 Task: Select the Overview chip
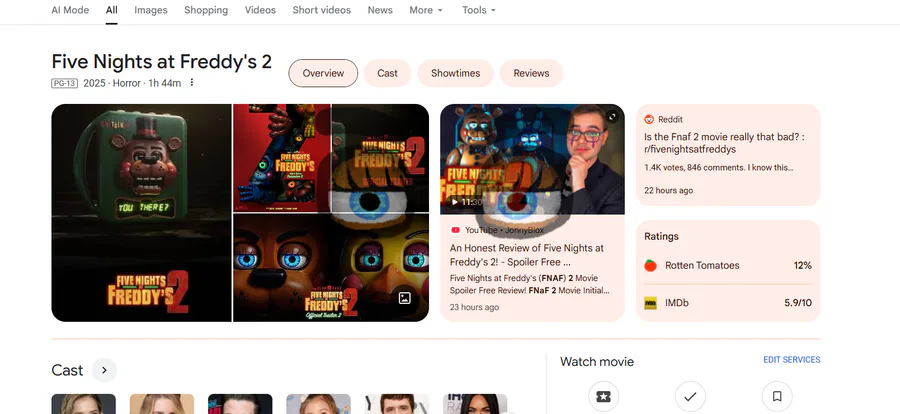point(323,73)
